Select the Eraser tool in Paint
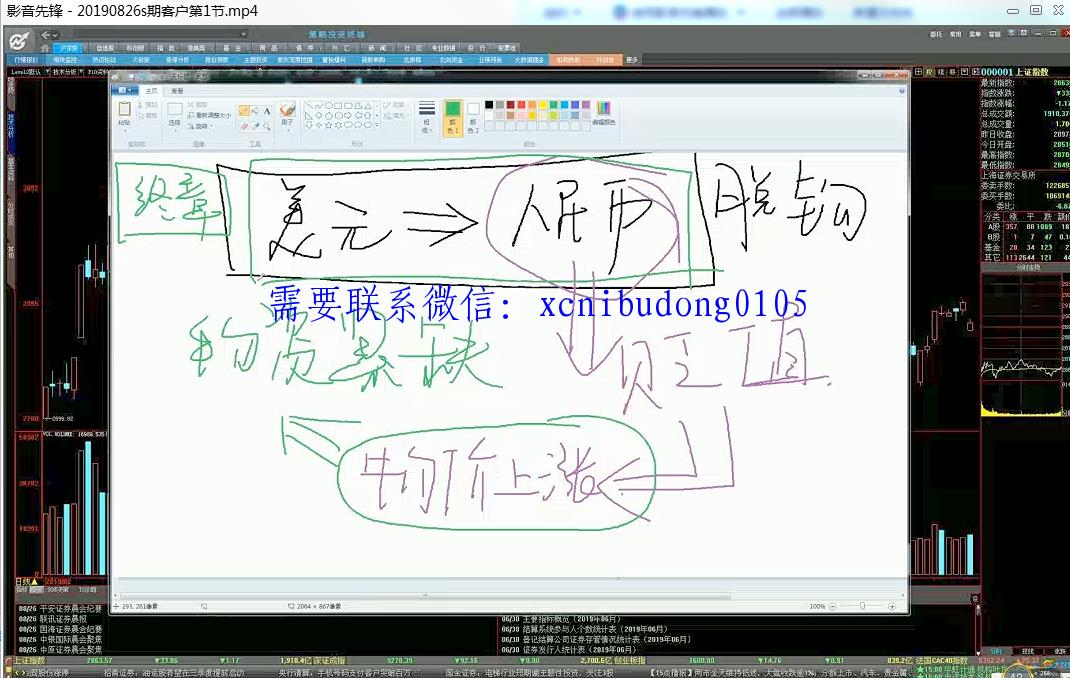1070x678 pixels. click(244, 126)
